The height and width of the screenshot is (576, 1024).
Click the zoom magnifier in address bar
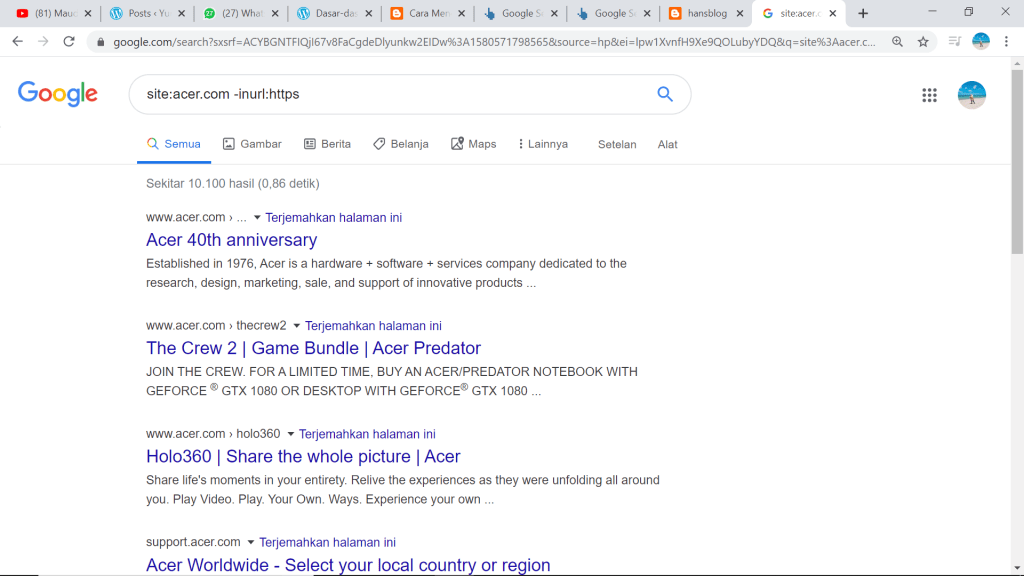[x=897, y=42]
